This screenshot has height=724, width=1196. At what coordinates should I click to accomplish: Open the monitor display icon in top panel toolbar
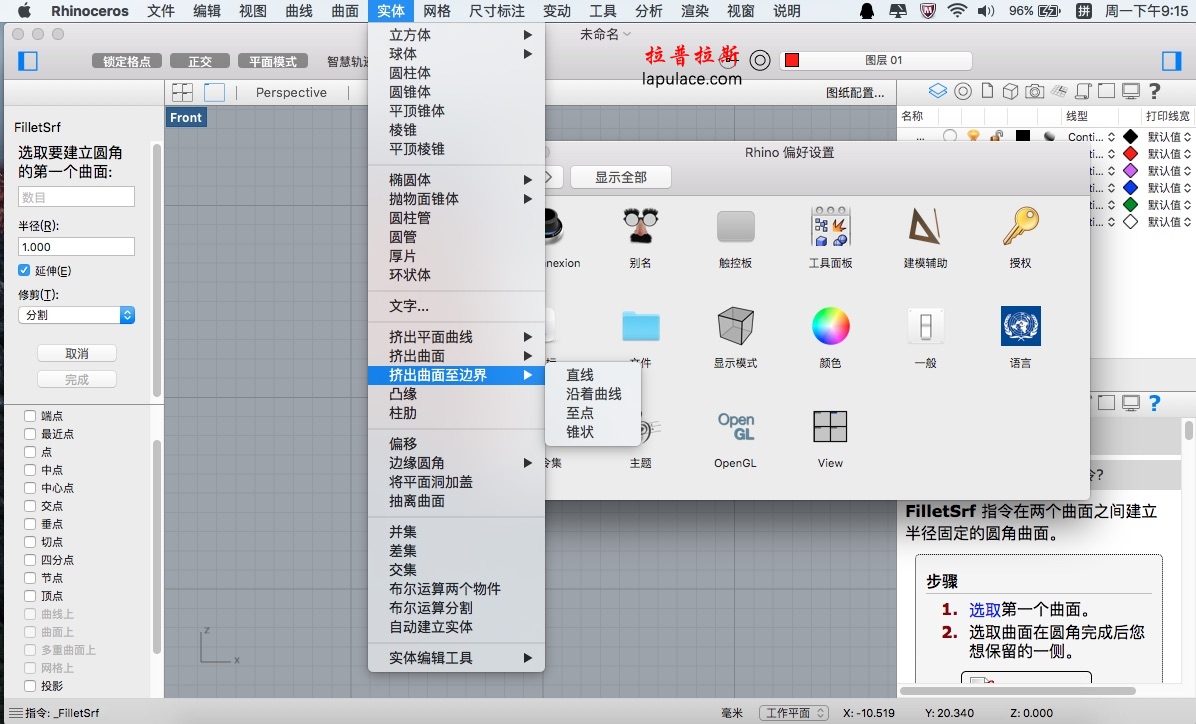[x=1130, y=92]
